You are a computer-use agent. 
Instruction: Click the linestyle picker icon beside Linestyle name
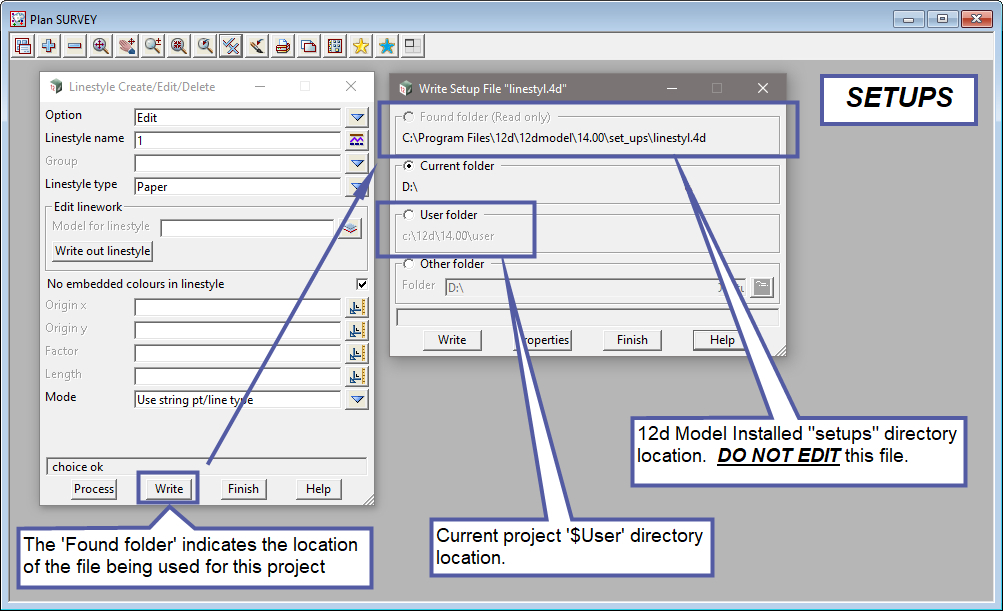357,140
